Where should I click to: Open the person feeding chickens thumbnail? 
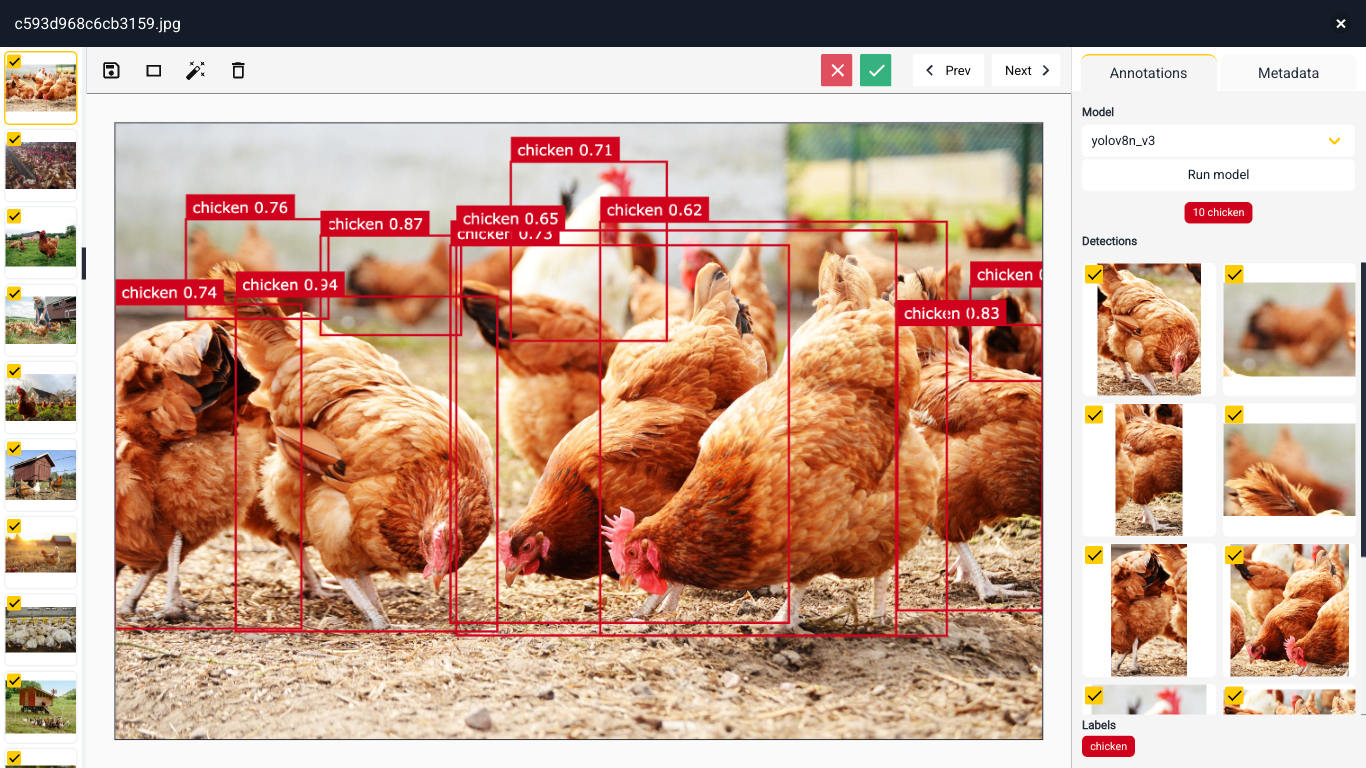click(41, 320)
